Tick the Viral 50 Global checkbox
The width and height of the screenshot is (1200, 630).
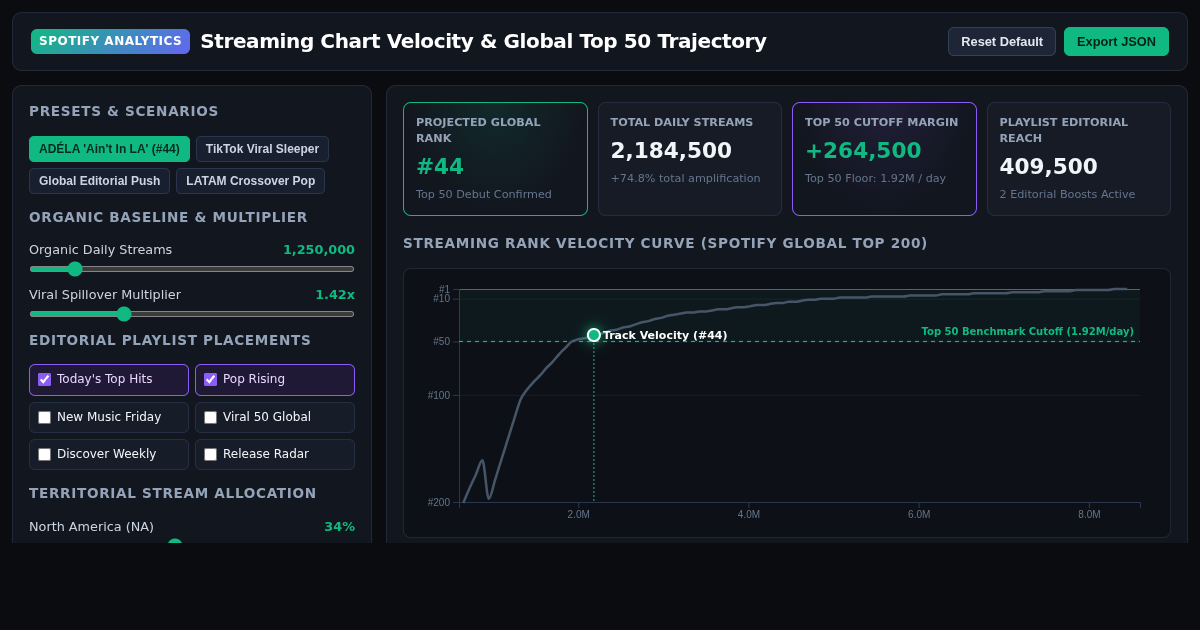coord(210,417)
